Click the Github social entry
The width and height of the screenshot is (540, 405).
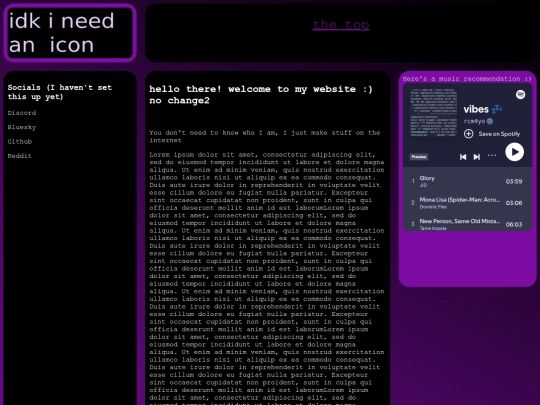(x=20, y=142)
